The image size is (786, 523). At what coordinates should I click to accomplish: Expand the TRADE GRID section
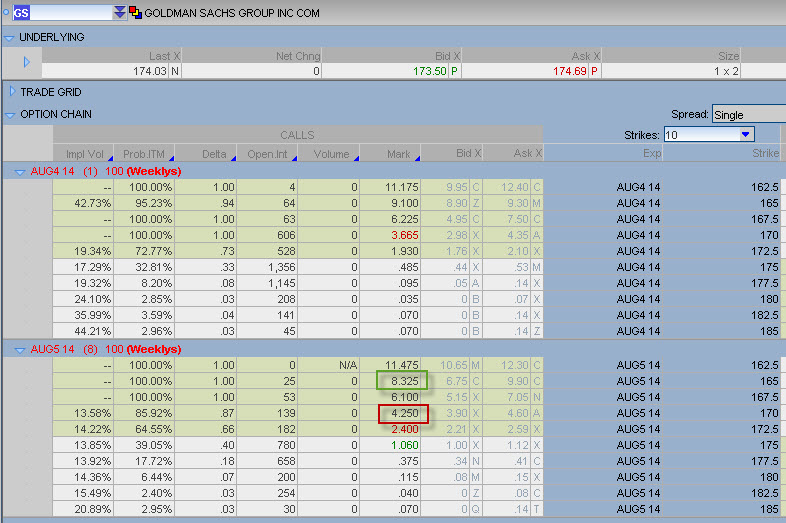[12, 92]
